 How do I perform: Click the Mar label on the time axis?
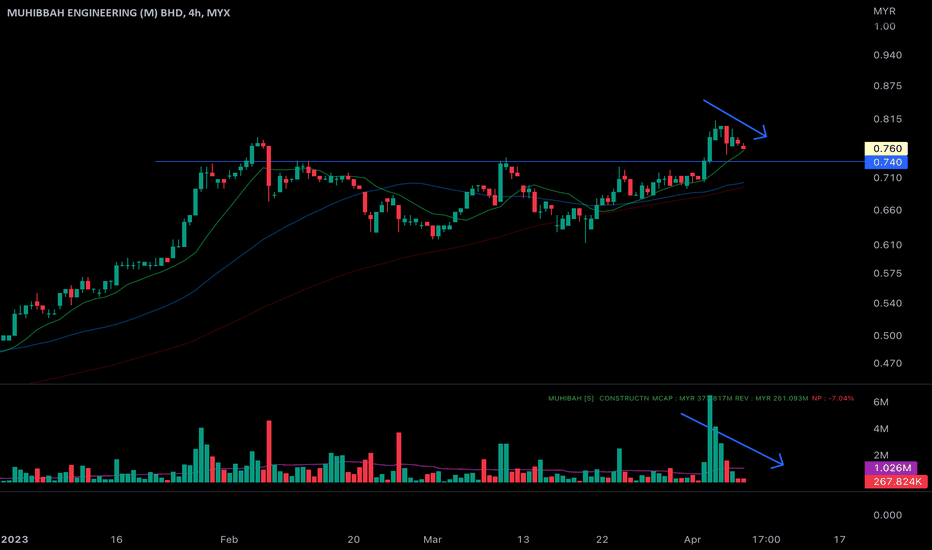tap(432, 540)
